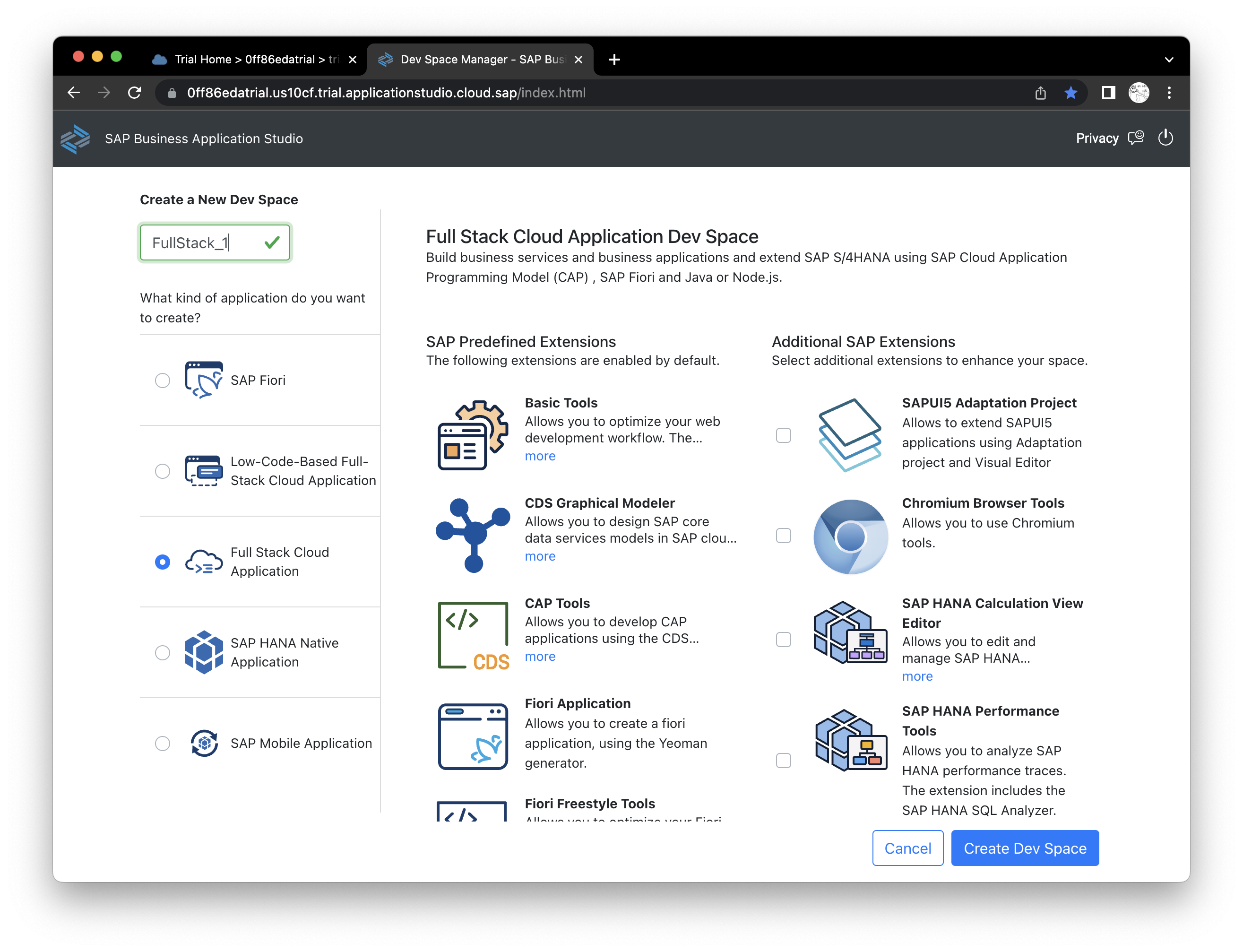
Task: Check SAP HANA Calculation View Editor
Action: (783, 639)
